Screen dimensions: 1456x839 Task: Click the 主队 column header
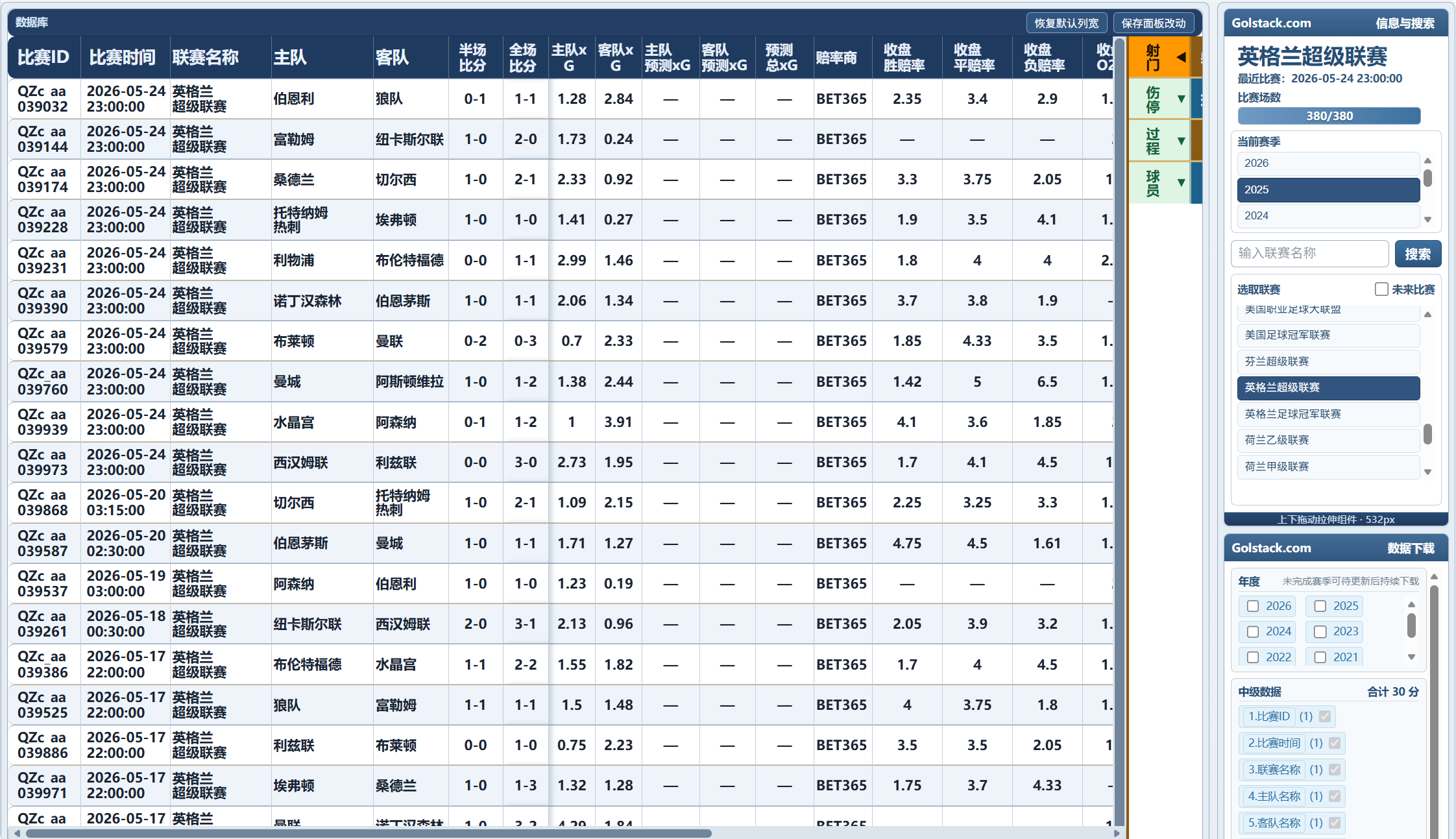tap(322, 57)
